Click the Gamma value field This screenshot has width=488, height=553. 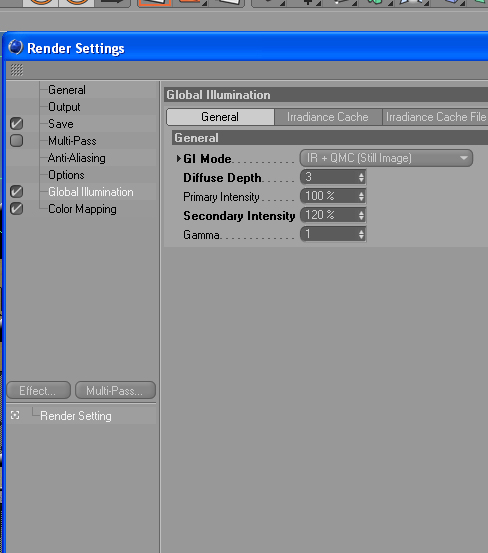point(328,234)
